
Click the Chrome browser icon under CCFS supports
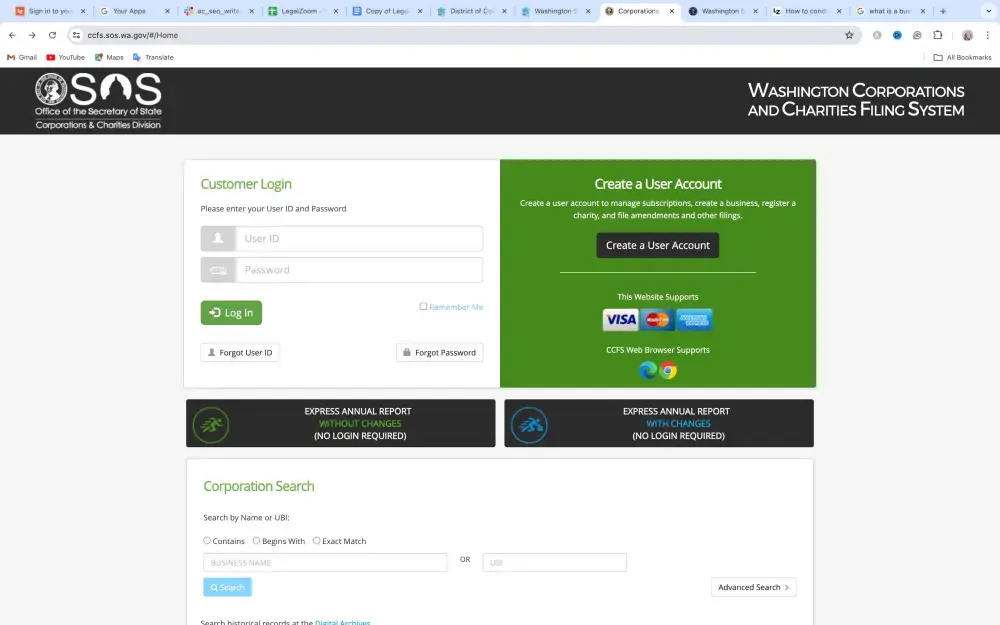668,370
